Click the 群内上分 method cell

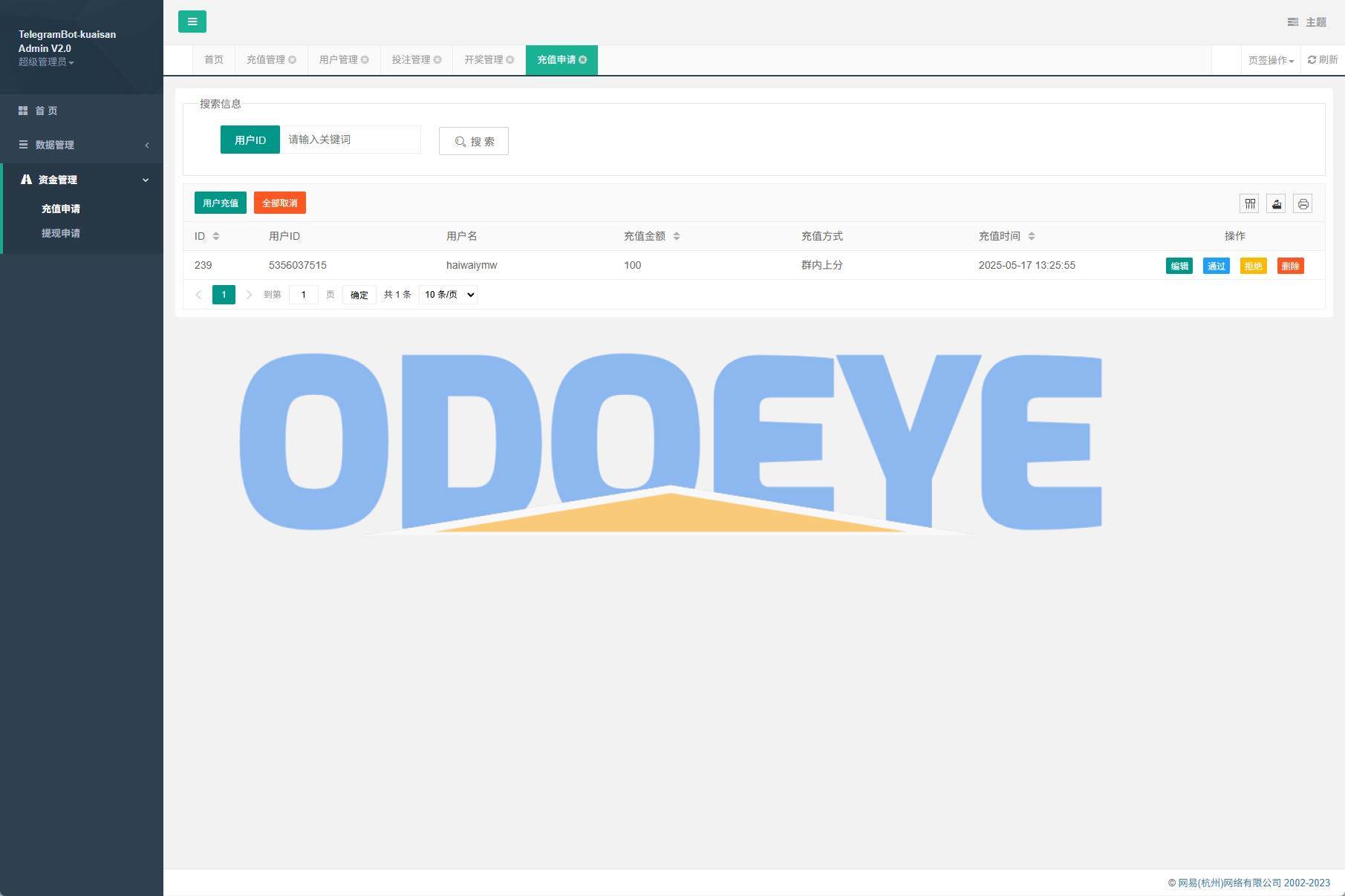point(822,265)
